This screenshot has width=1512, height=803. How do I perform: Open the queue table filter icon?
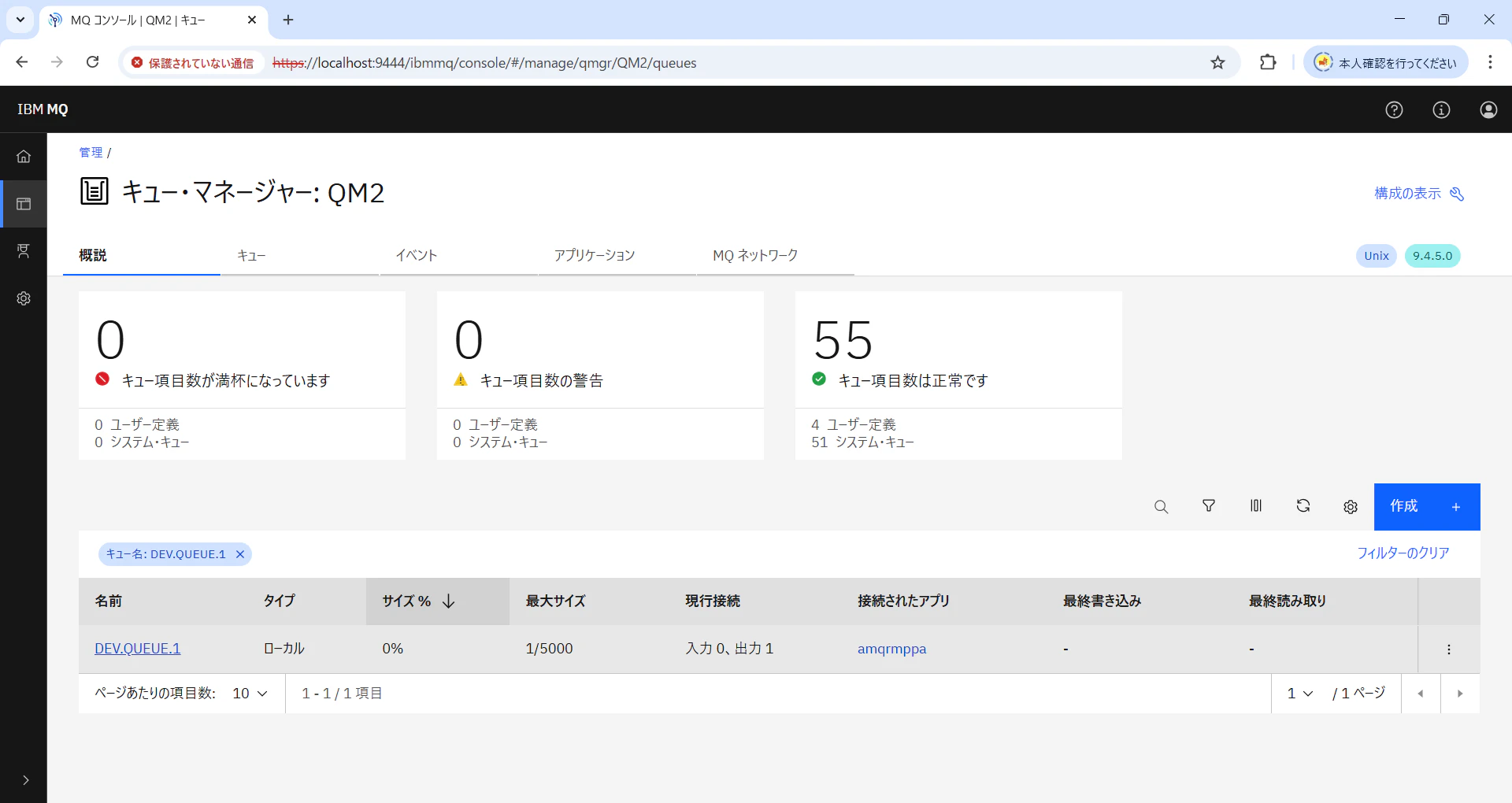pos(1209,506)
